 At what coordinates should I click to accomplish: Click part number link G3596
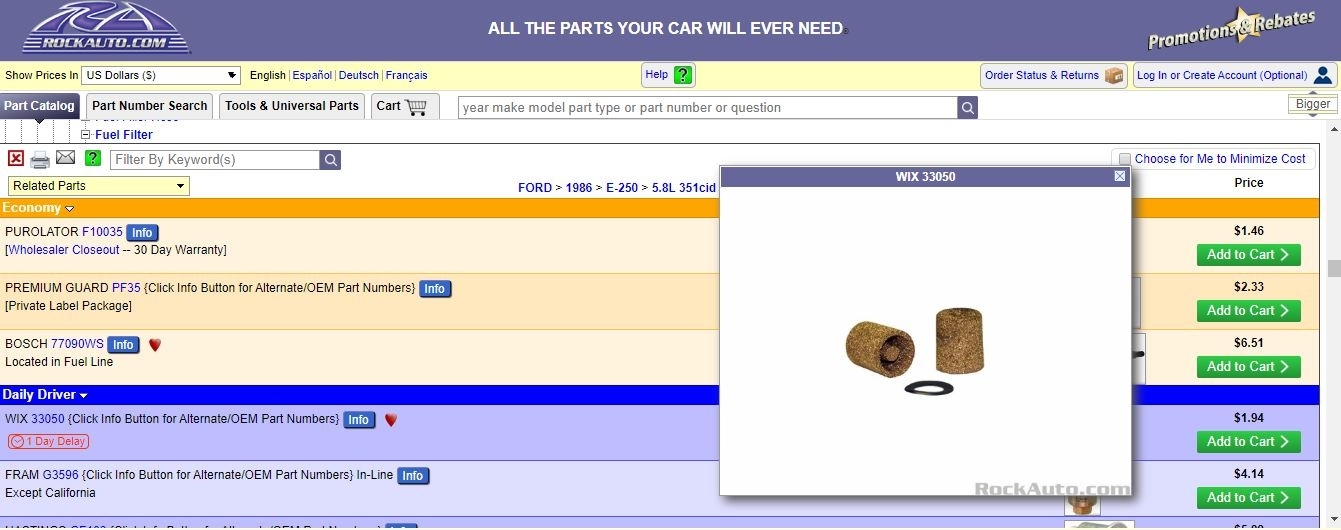tap(61, 475)
